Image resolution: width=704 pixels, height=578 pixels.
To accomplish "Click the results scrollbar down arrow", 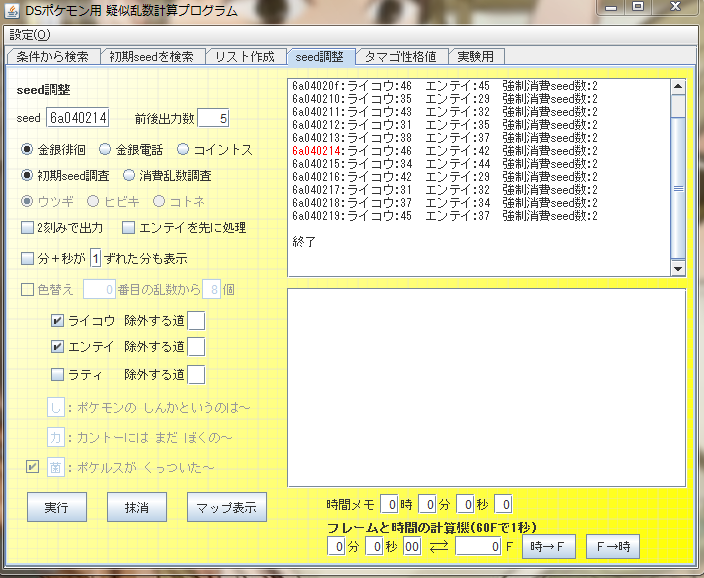I will (678, 269).
